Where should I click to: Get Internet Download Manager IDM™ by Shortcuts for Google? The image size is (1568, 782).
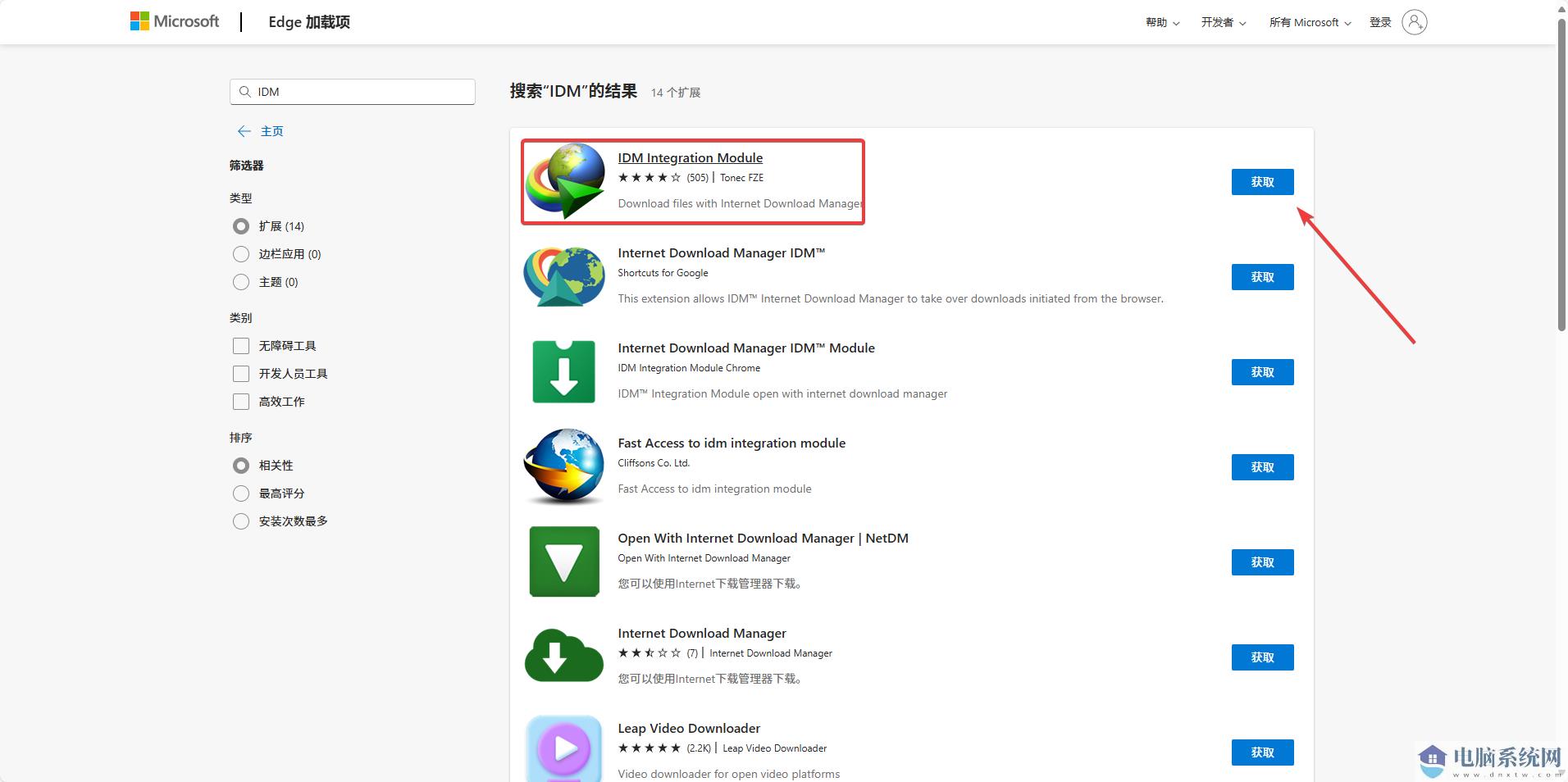(1262, 277)
